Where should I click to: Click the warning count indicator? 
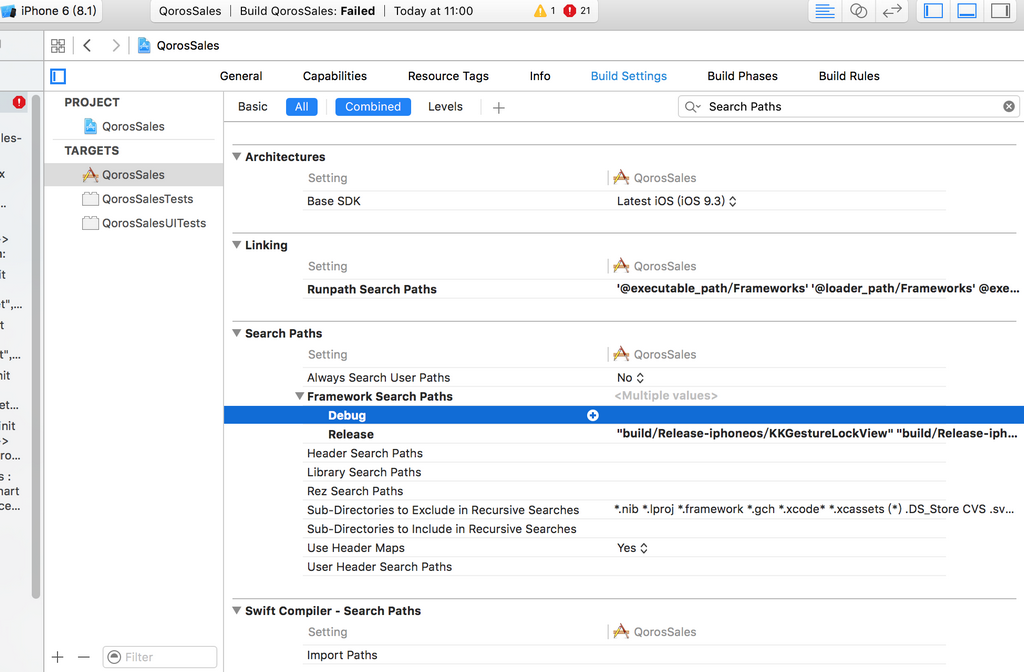click(x=545, y=10)
